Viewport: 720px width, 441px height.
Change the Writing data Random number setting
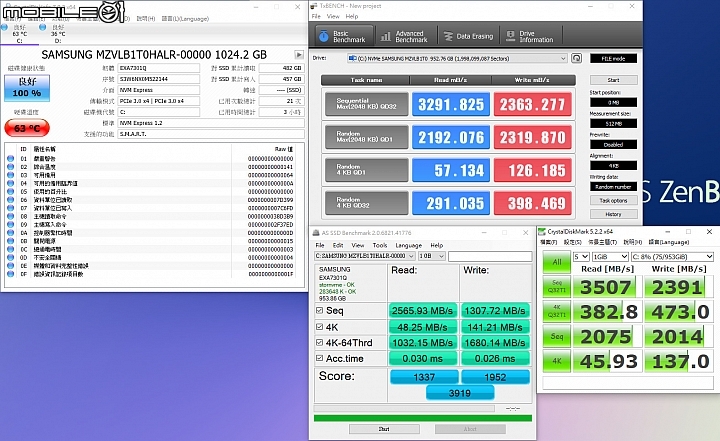click(613, 187)
